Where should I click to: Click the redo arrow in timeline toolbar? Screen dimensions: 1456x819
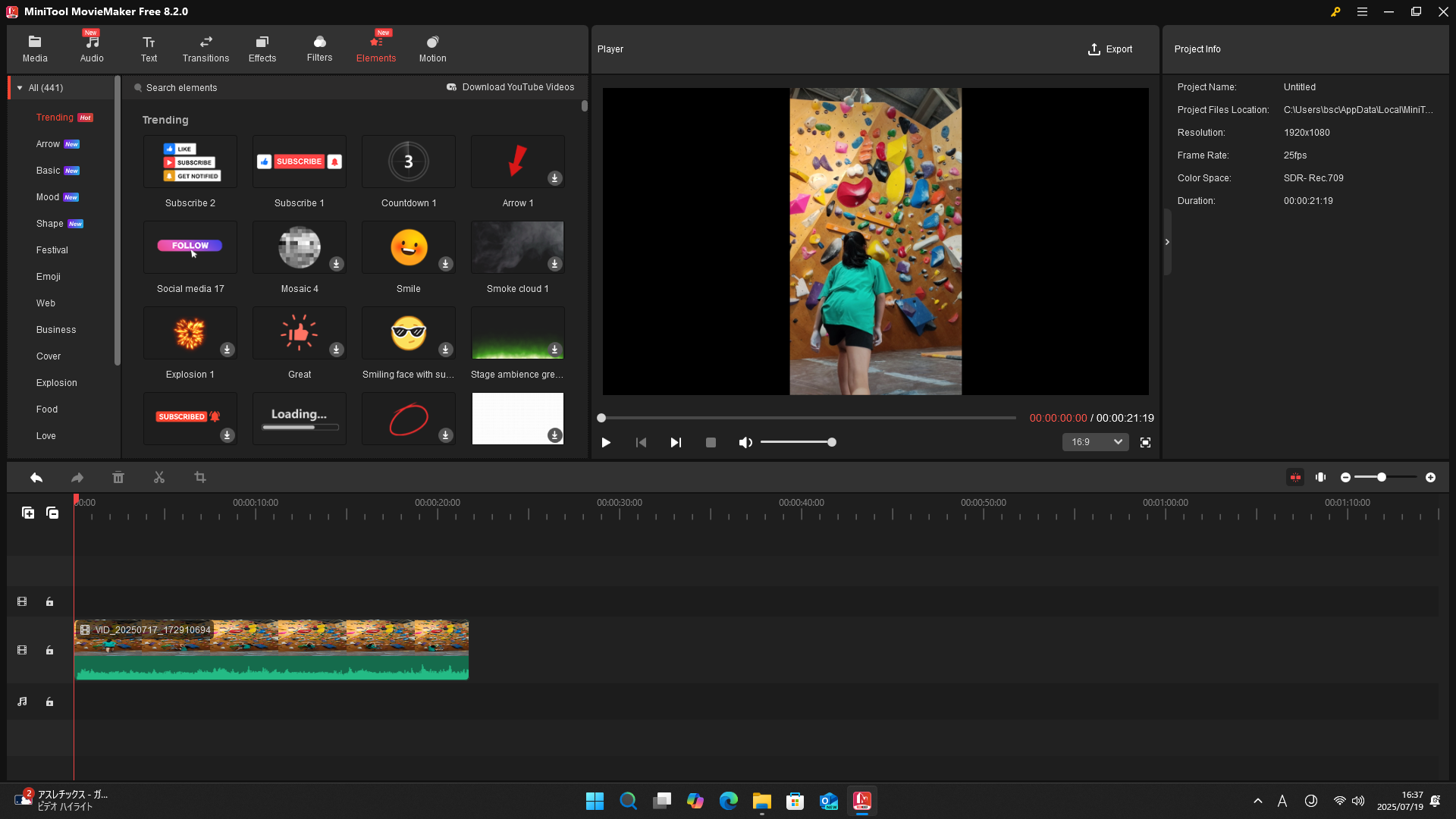coord(77,478)
